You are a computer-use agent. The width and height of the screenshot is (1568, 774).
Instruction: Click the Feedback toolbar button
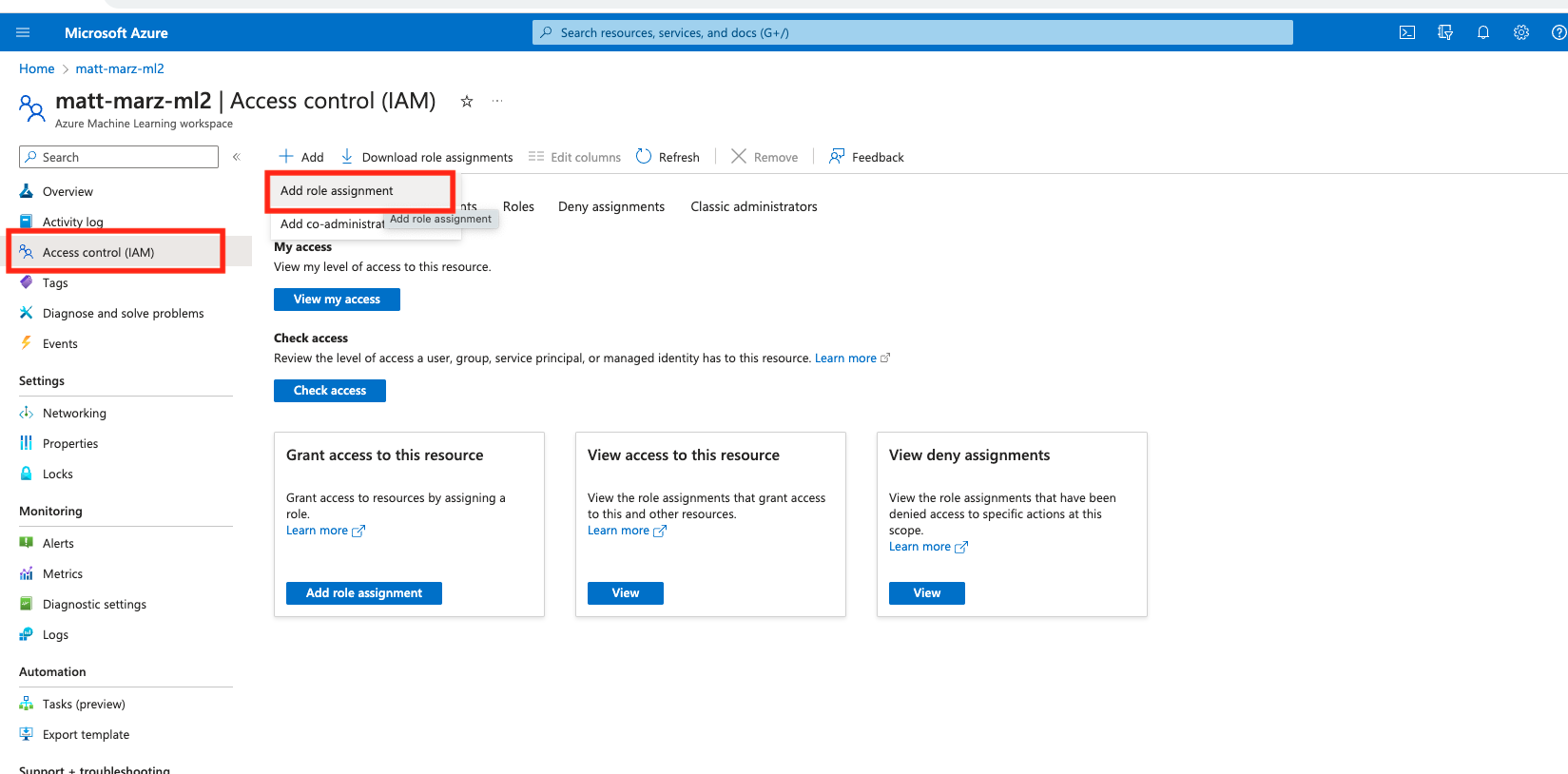(866, 157)
